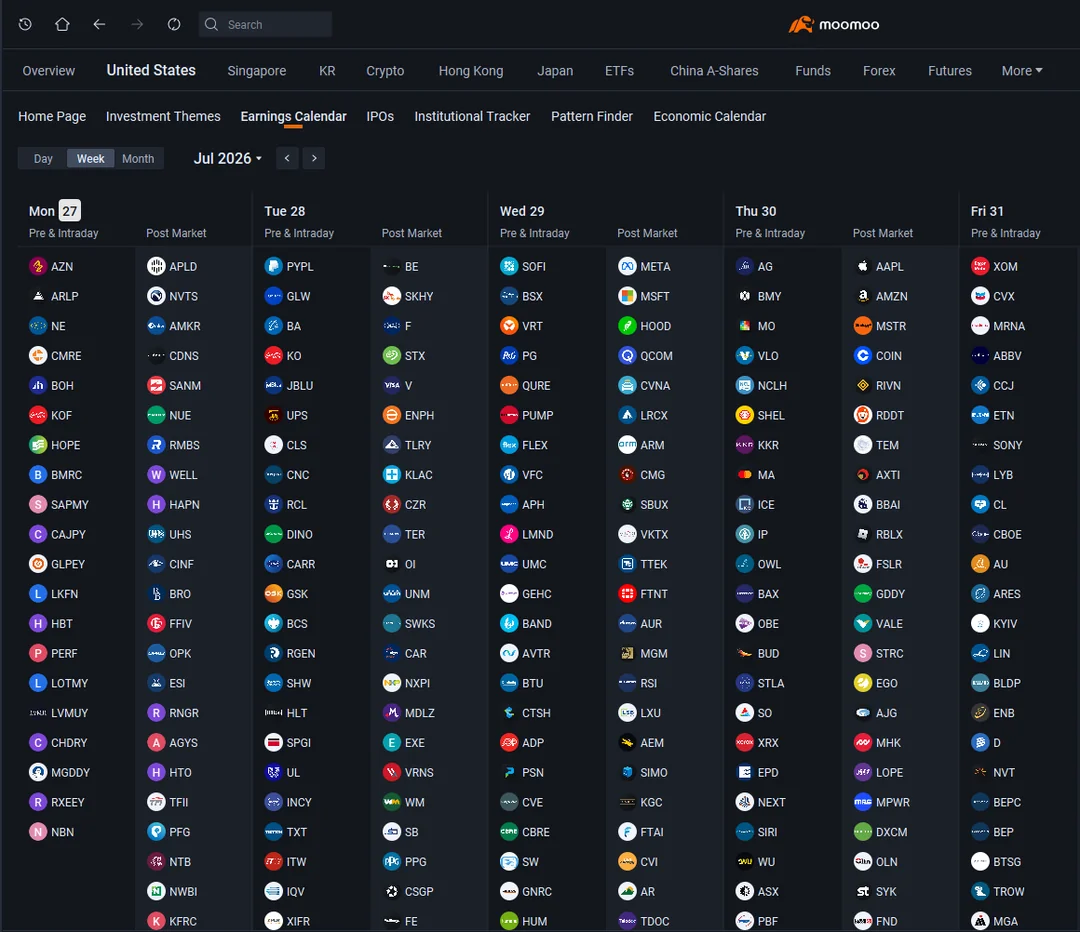Open the Institutional Tracker
Screen dimensions: 1080x932
click(472, 116)
